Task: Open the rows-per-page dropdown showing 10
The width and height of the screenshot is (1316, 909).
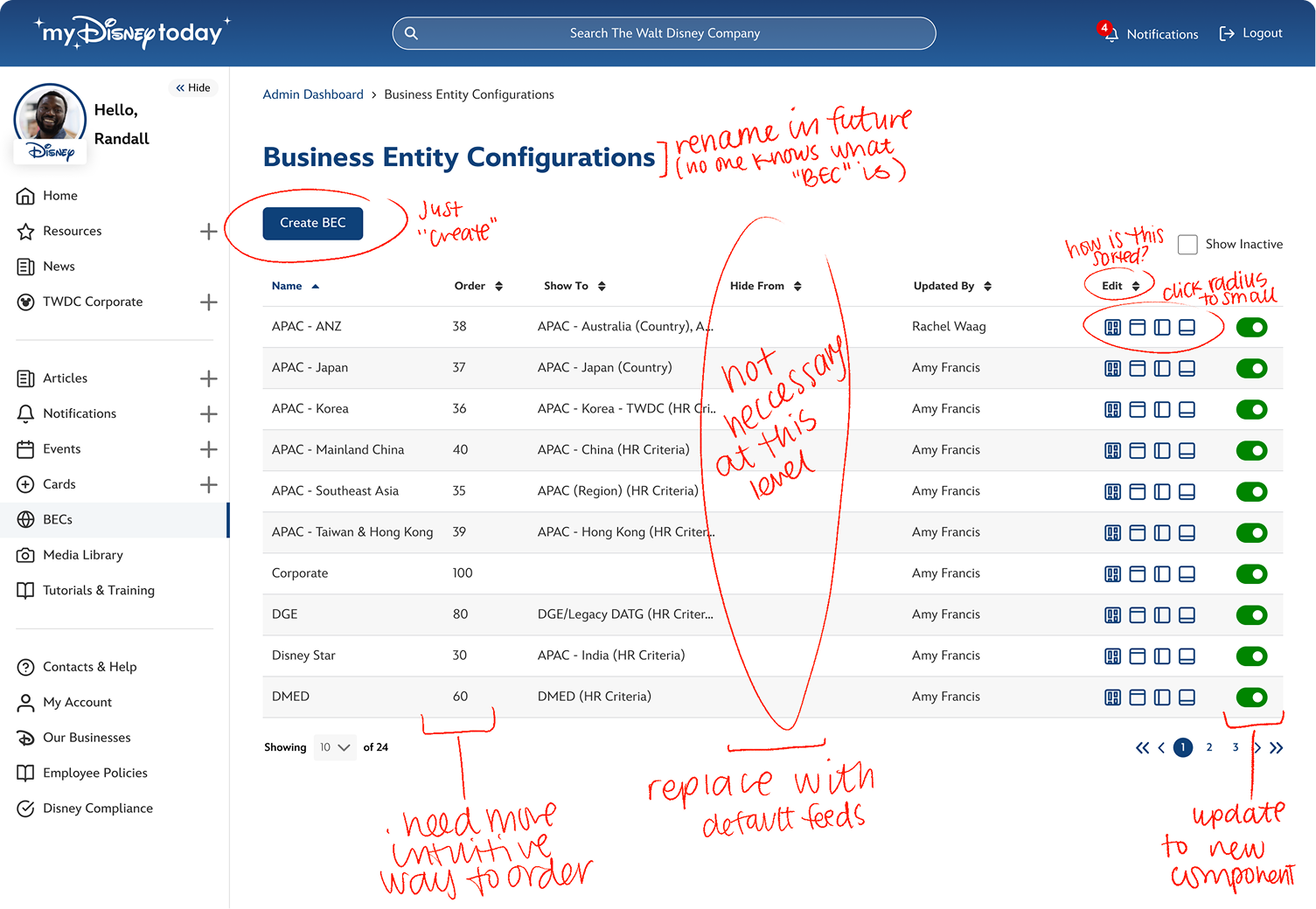Action: pos(335,747)
